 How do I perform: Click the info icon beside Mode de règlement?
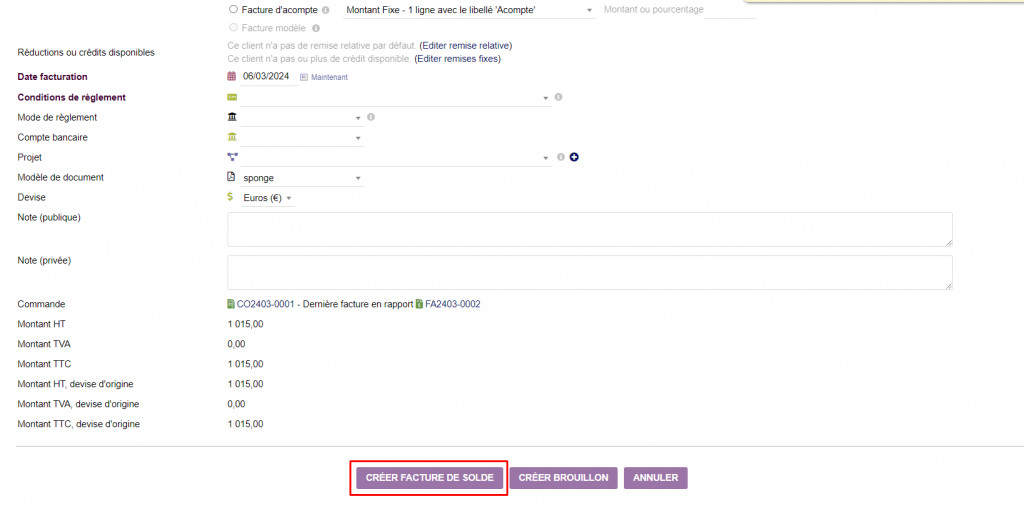click(x=371, y=117)
